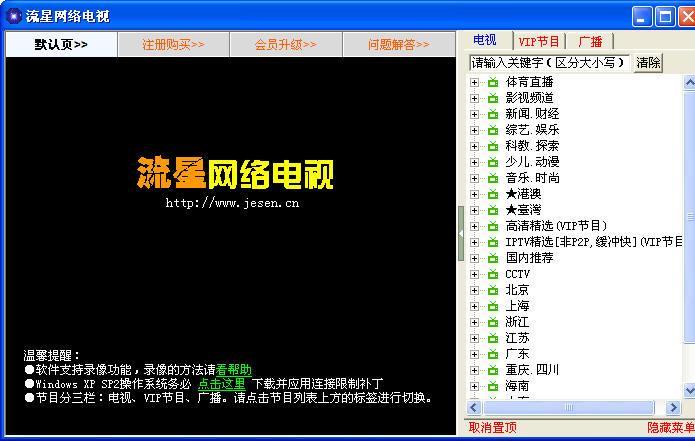Select the 浙江 tree item
The image size is (695, 441).
[517, 322]
